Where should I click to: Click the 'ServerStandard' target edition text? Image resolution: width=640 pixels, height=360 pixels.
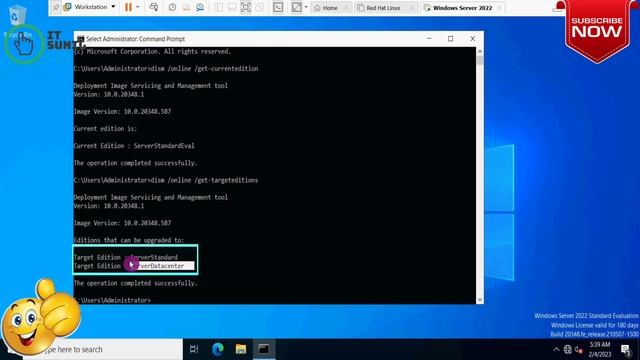tap(154, 257)
